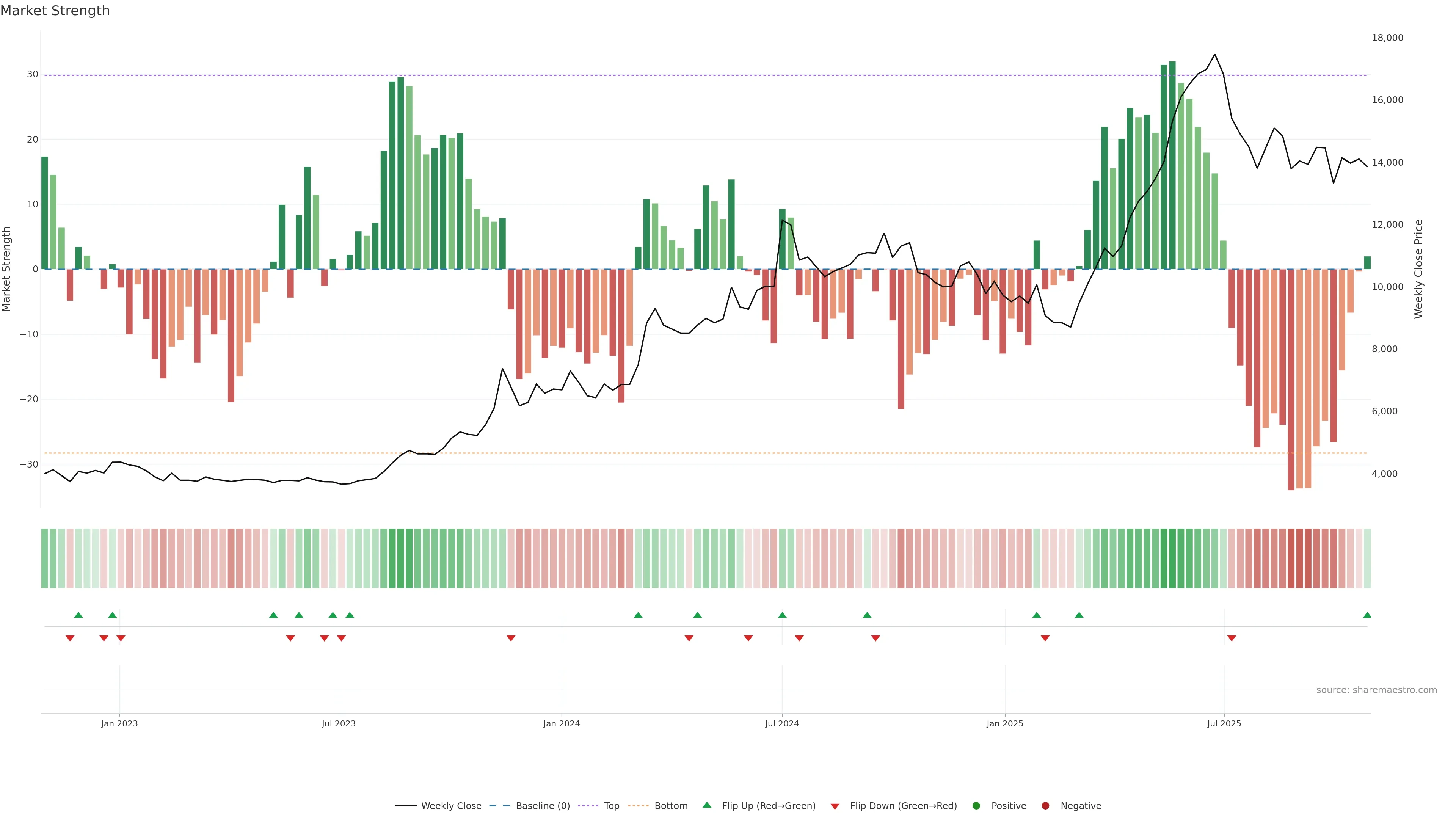
Task: Click the Weekly Close Price axis title
Action: pyautogui.click(x=1418, y=269)
